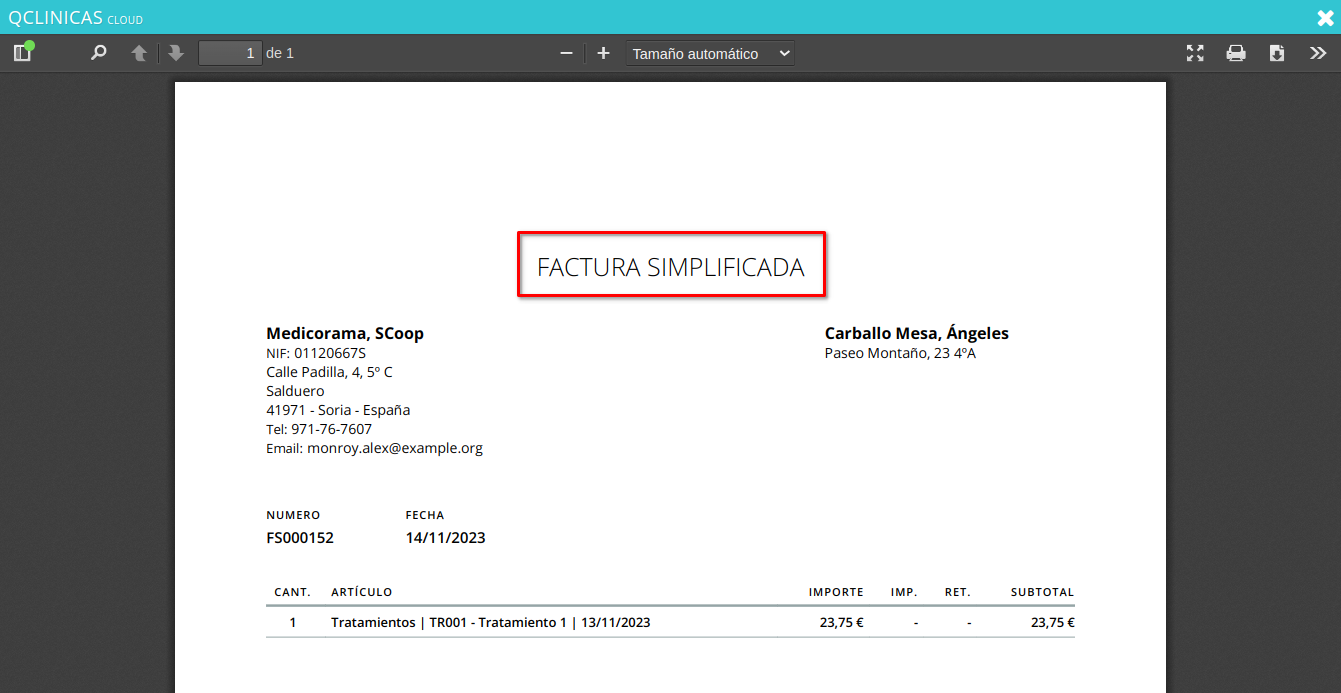The image size is (1341, 693).
Task: Print the invoice document
Action: pyautogui.click(x=1236, y=53)
